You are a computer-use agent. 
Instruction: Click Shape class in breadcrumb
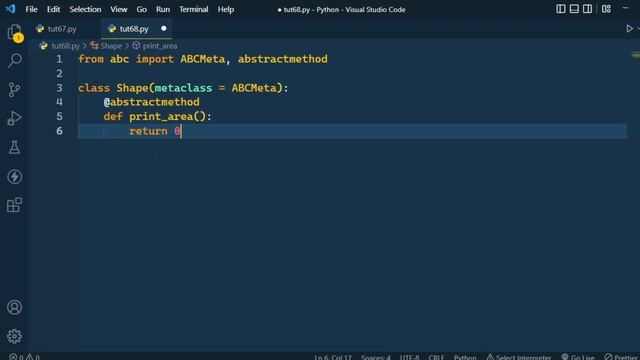[111, 46]
